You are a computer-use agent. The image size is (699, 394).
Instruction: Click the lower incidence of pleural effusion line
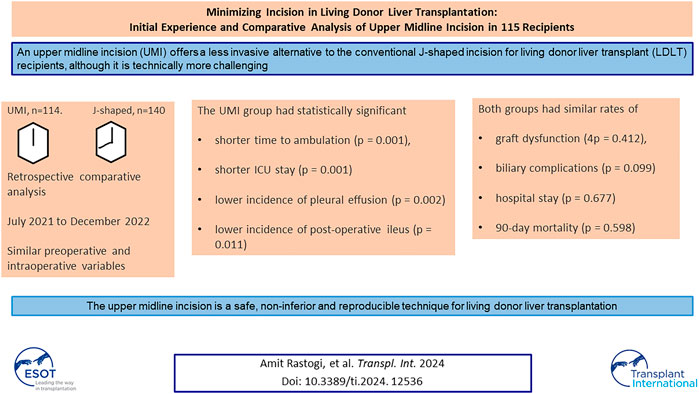pos(330,200)
